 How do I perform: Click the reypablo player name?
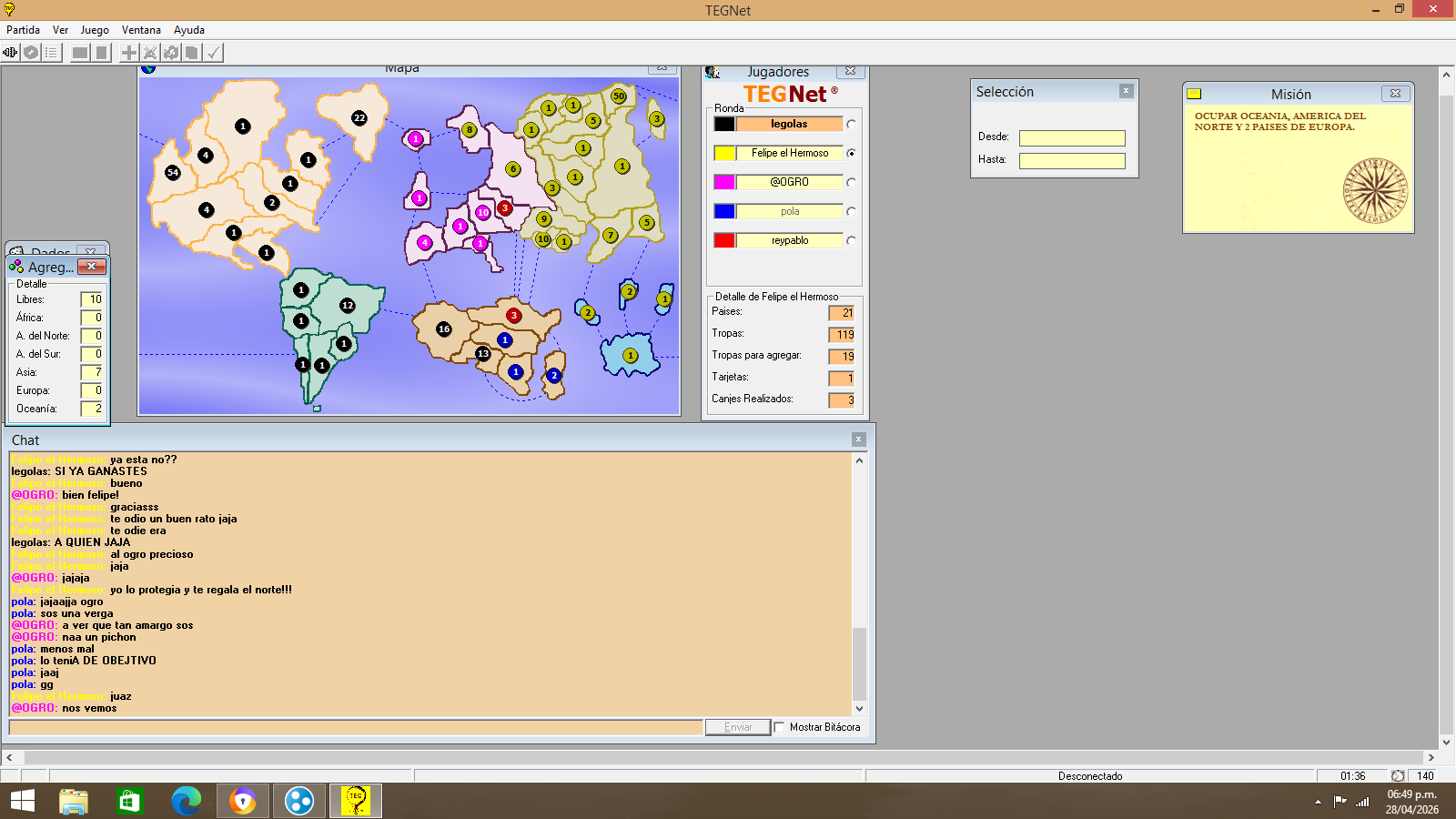789,241
